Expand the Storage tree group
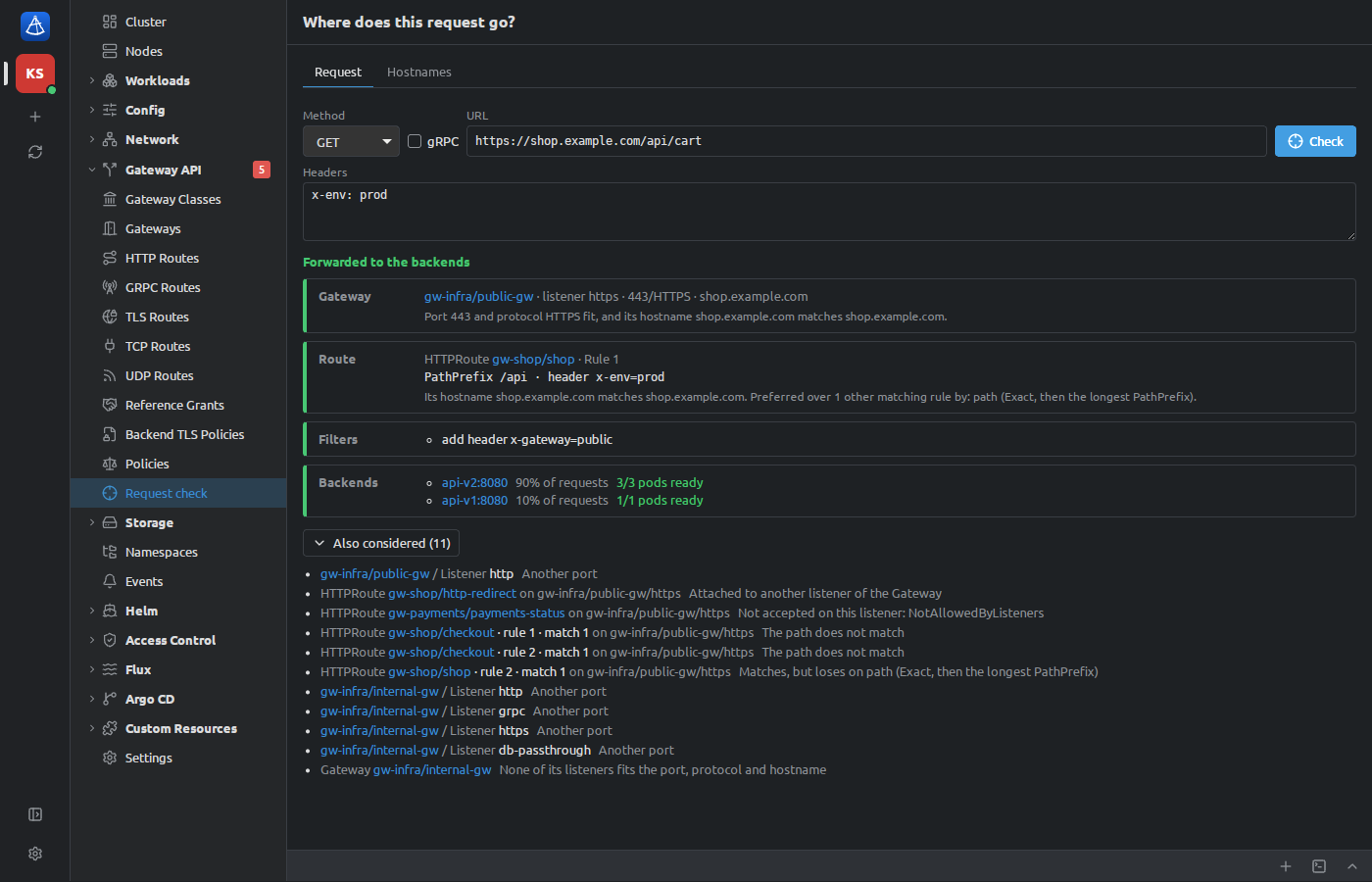The height and width of the screenshot is (882, 1372). click(92, 522)
